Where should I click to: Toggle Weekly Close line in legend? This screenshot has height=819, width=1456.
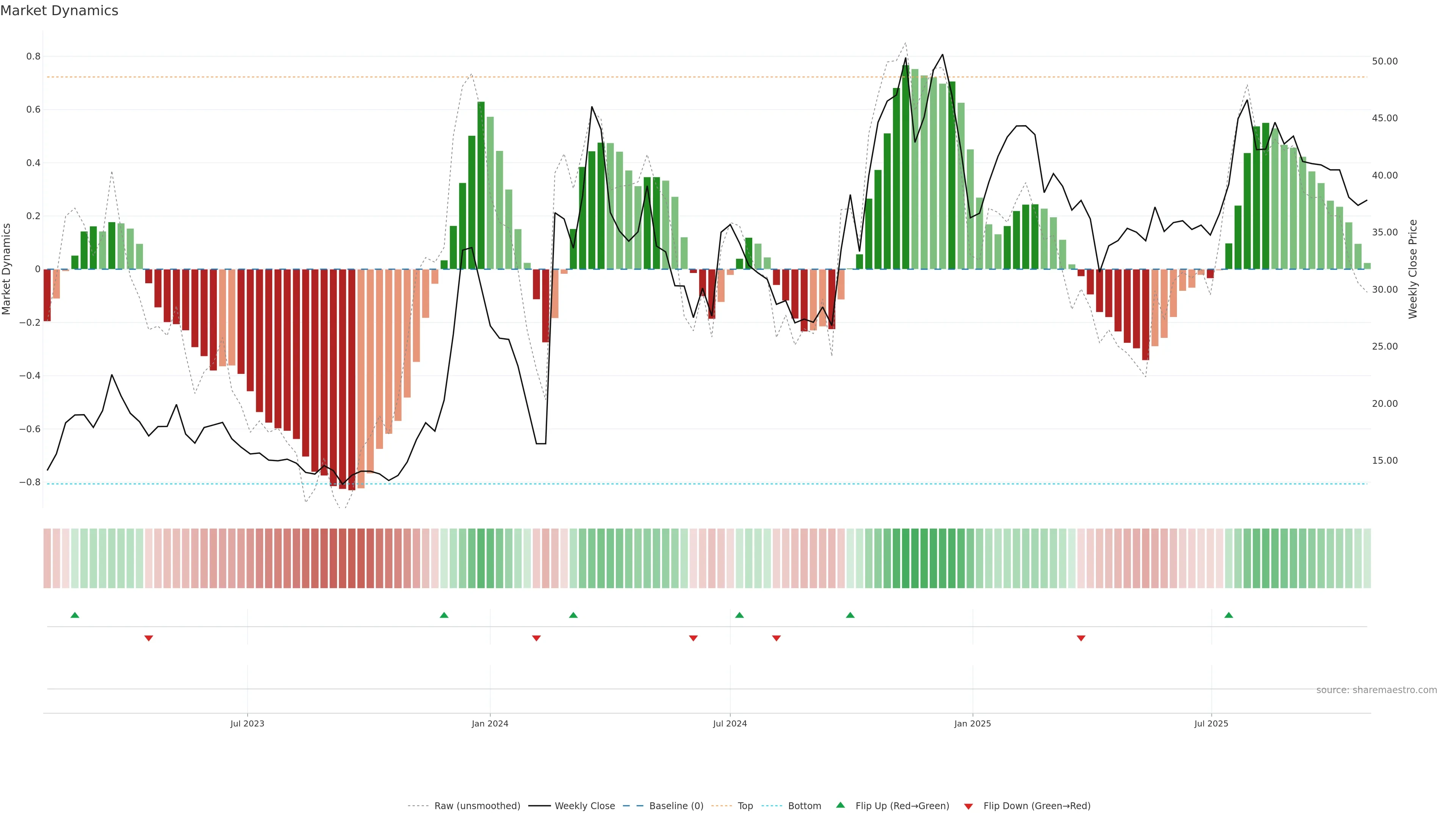click(584, 806)
